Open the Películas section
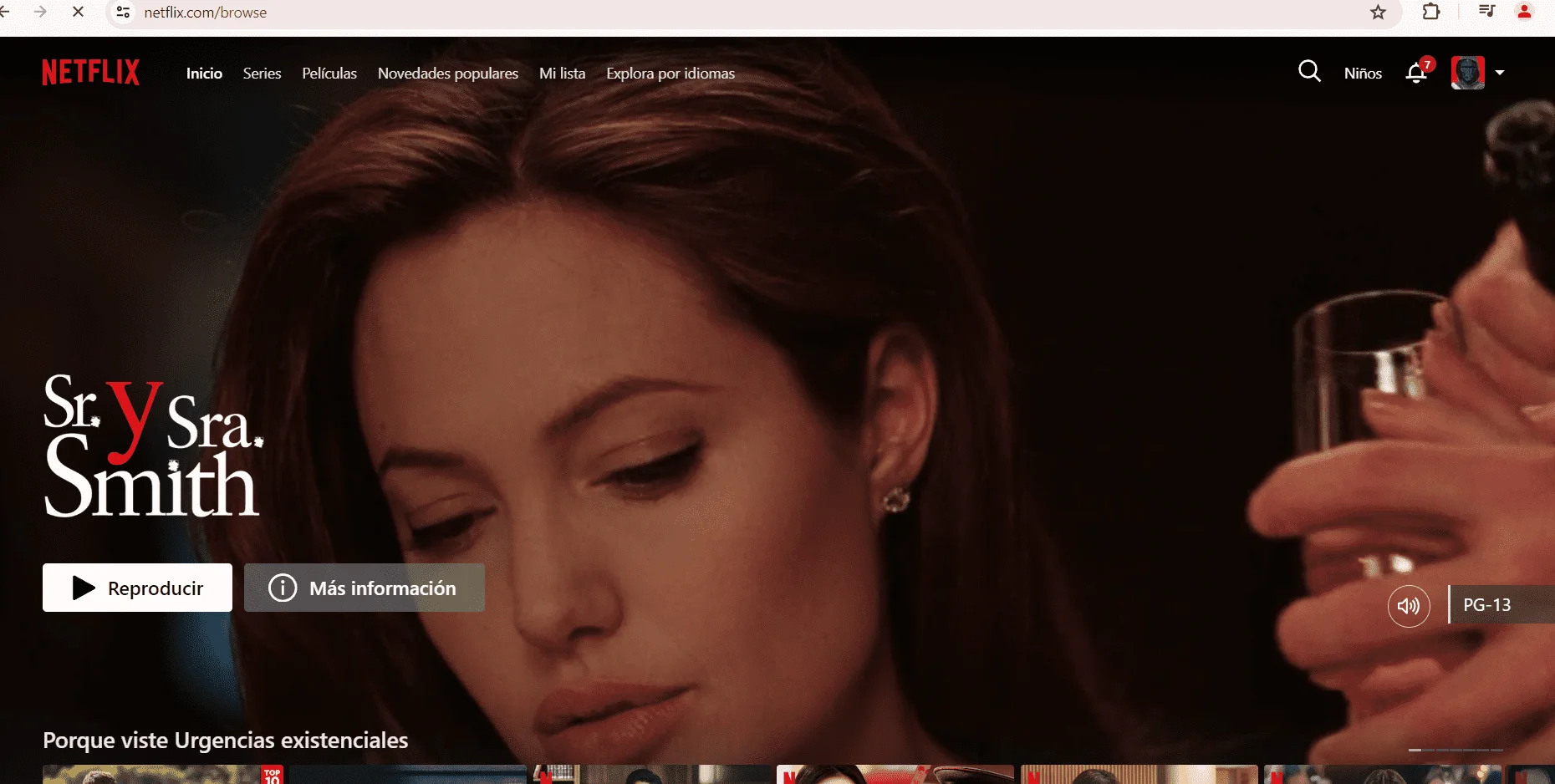The width and height of the screenshot is (1555, 784). (329, 74)
